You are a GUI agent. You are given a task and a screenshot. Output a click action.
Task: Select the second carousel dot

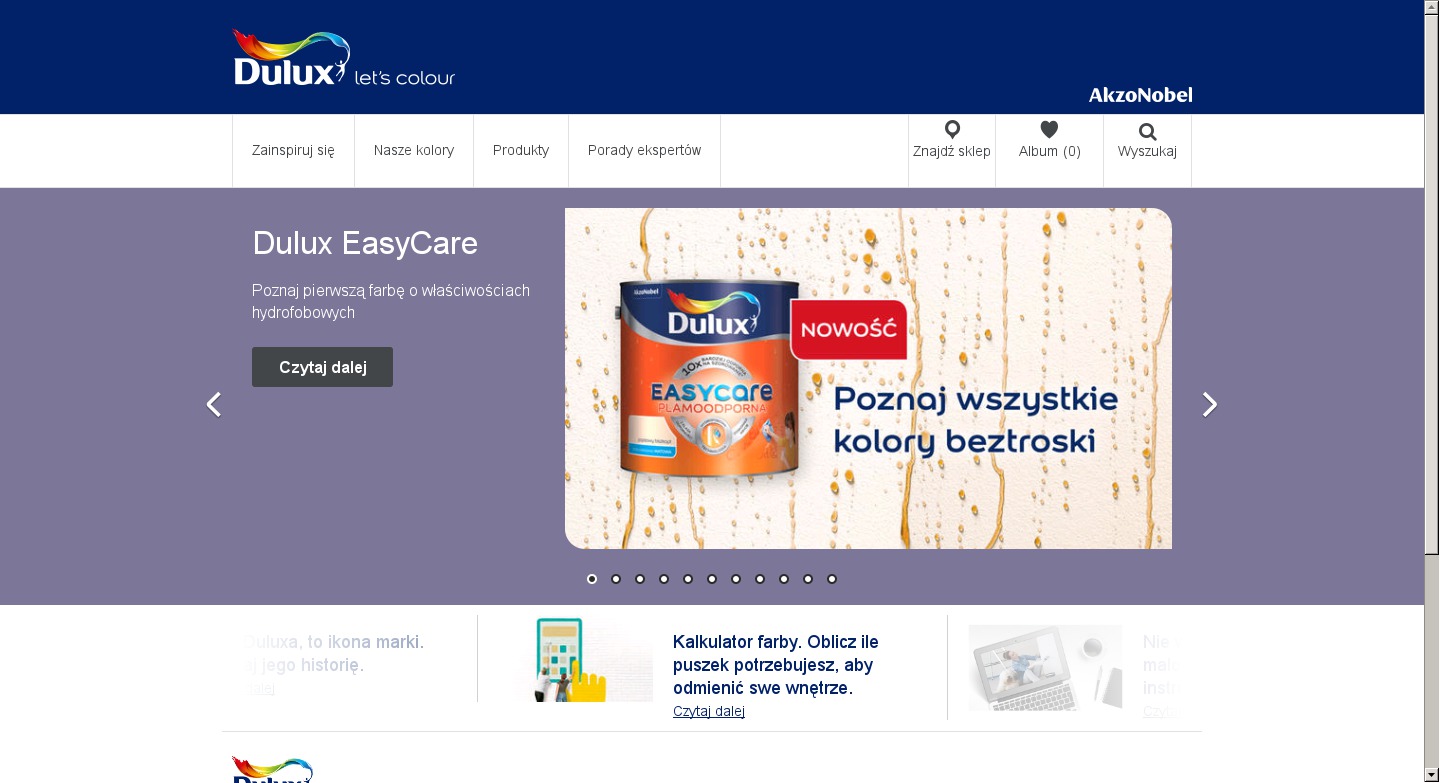click(x=616, y=579)
